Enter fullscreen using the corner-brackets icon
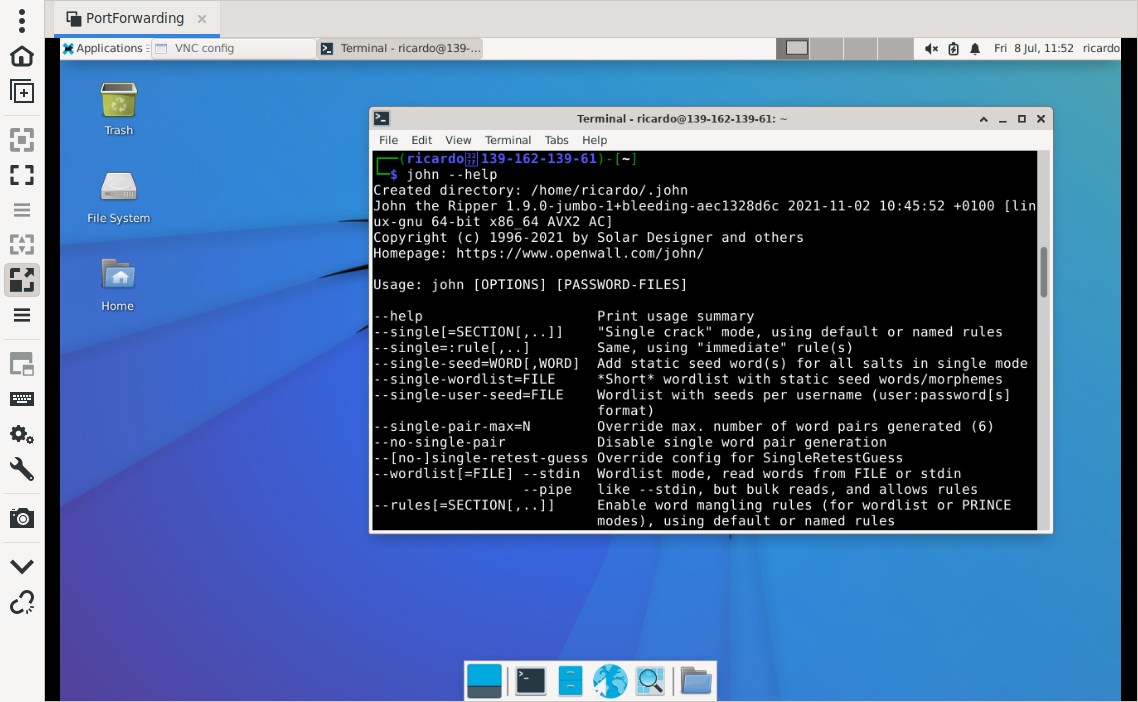The height and width of the screenshot is (702, 1138). click(x=22, y=175)
